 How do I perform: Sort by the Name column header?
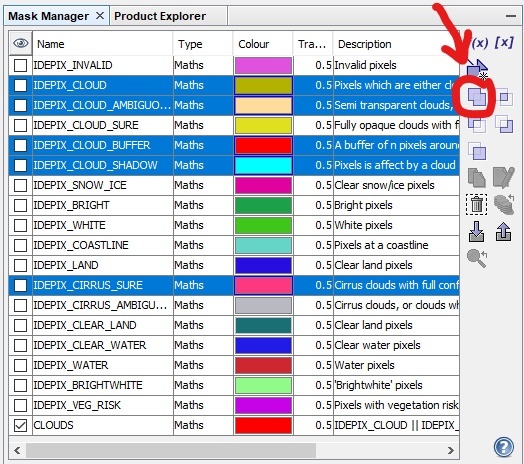pyautogui.click(x=103, y=44)
